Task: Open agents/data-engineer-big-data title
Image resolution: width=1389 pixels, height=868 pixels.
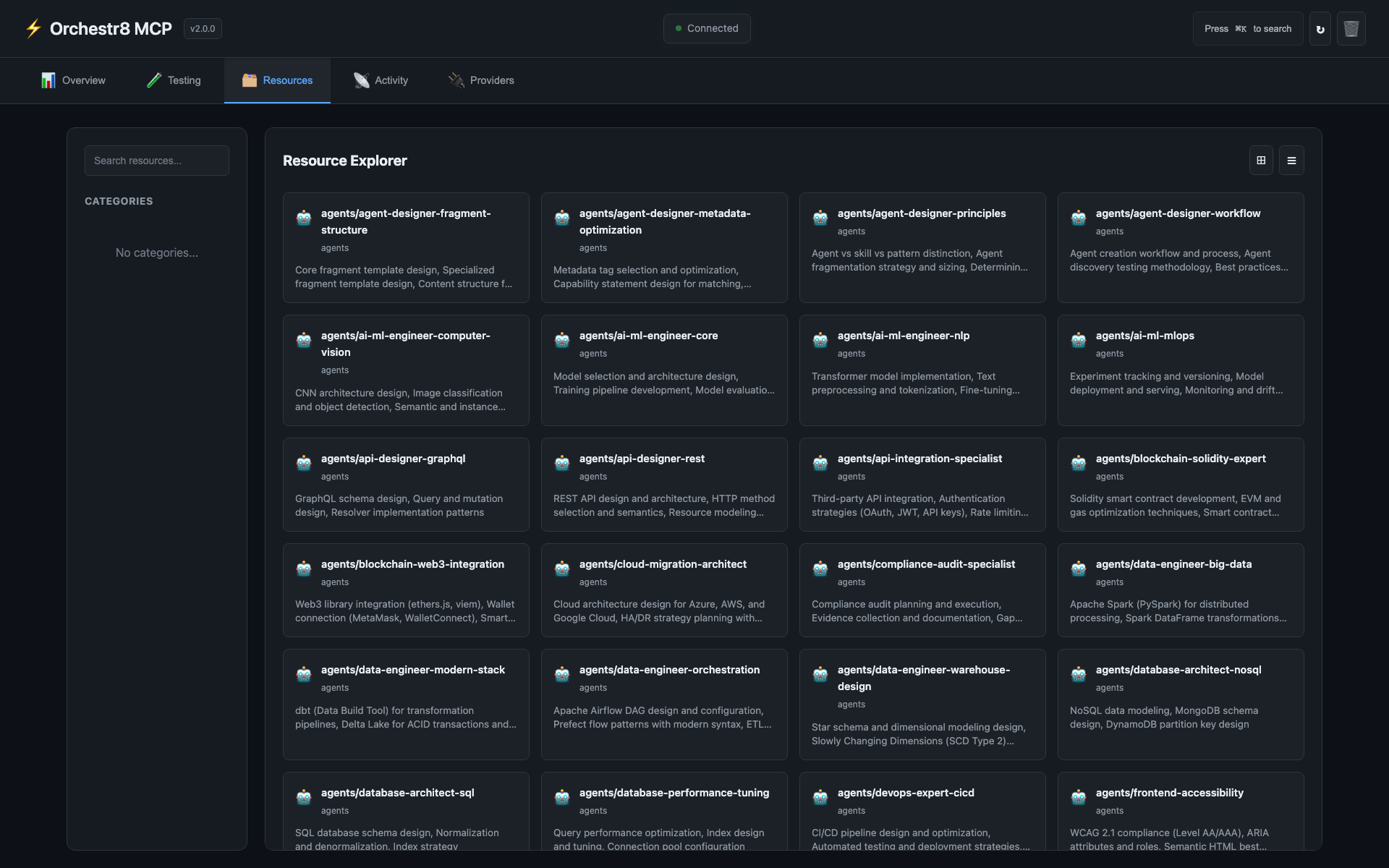Action: tap(1173, 564)
